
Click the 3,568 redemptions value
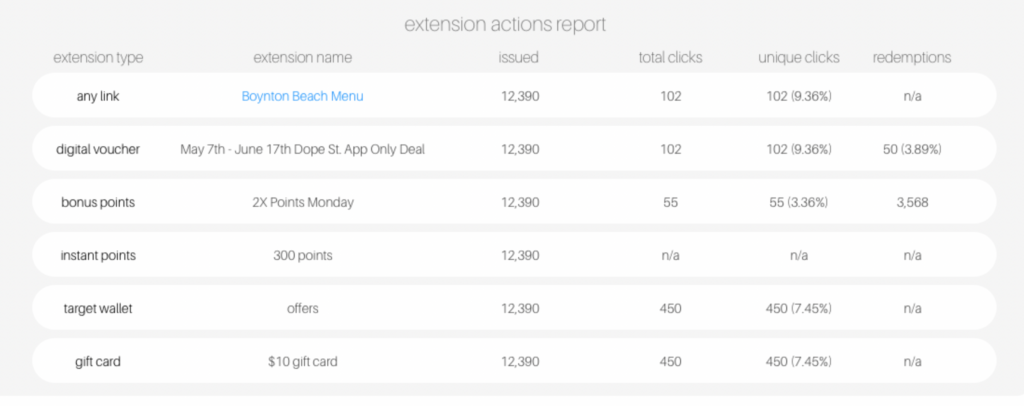coord(912,202)
